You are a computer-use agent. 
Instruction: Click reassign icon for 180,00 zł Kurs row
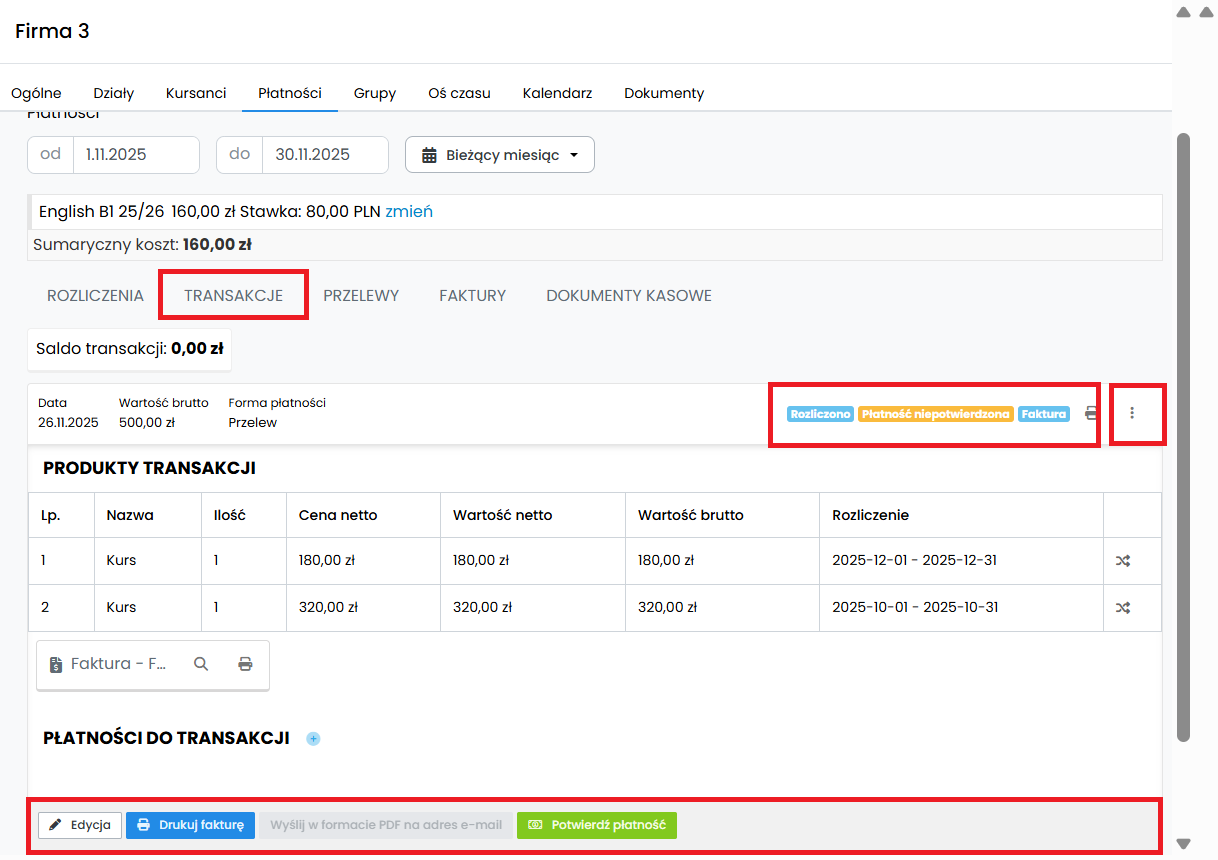(1123, 561)
